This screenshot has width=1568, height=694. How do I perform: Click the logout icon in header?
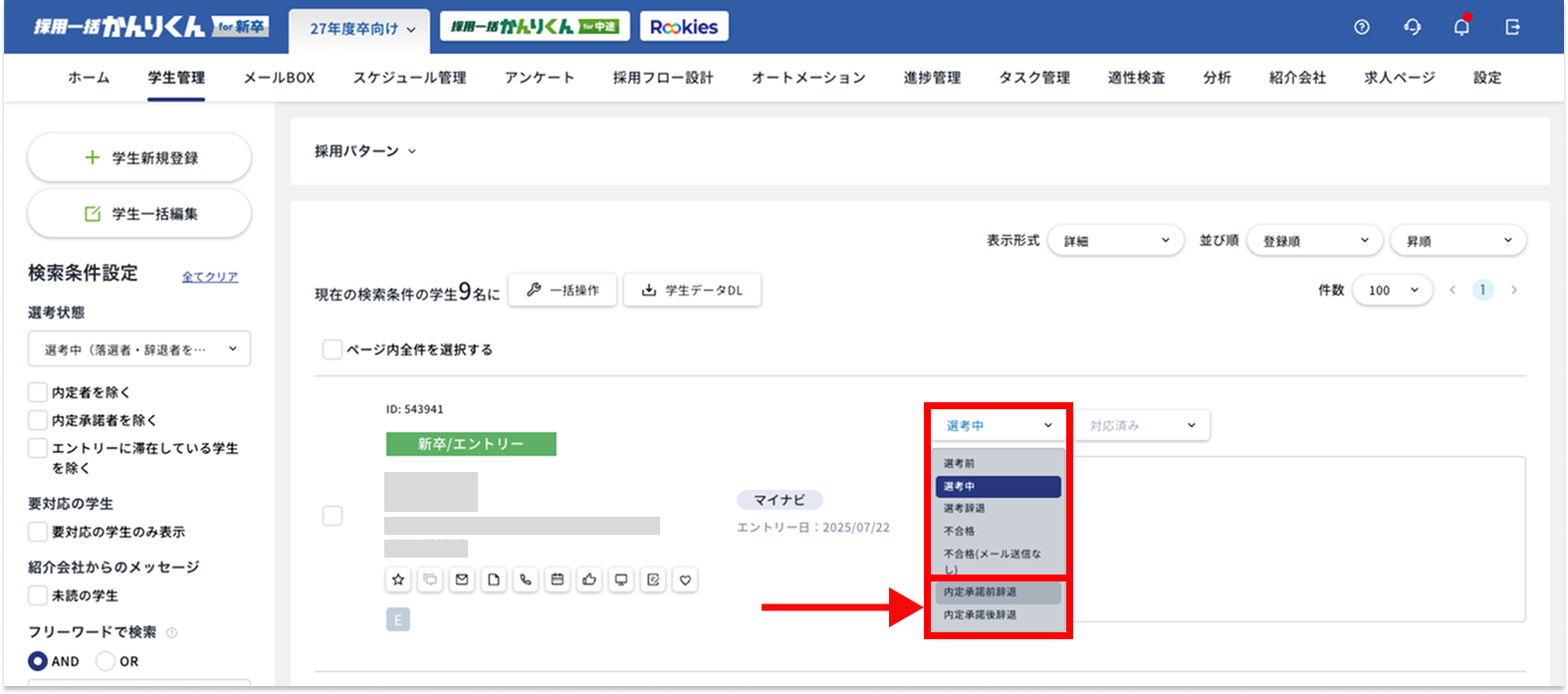coord(1512,27)
